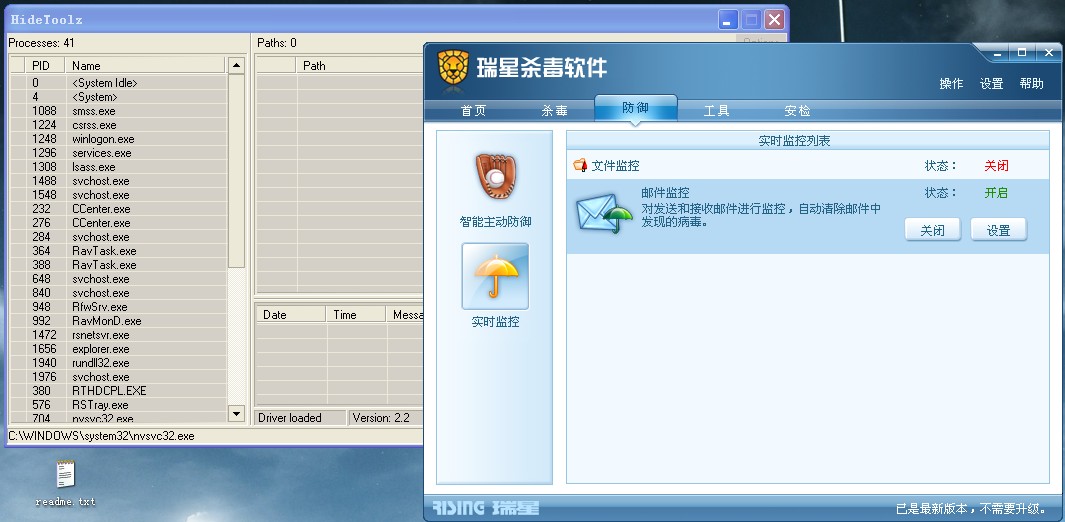Click the Time column header in HideToolz
1065x522 pixels.
tap(356, 314)
